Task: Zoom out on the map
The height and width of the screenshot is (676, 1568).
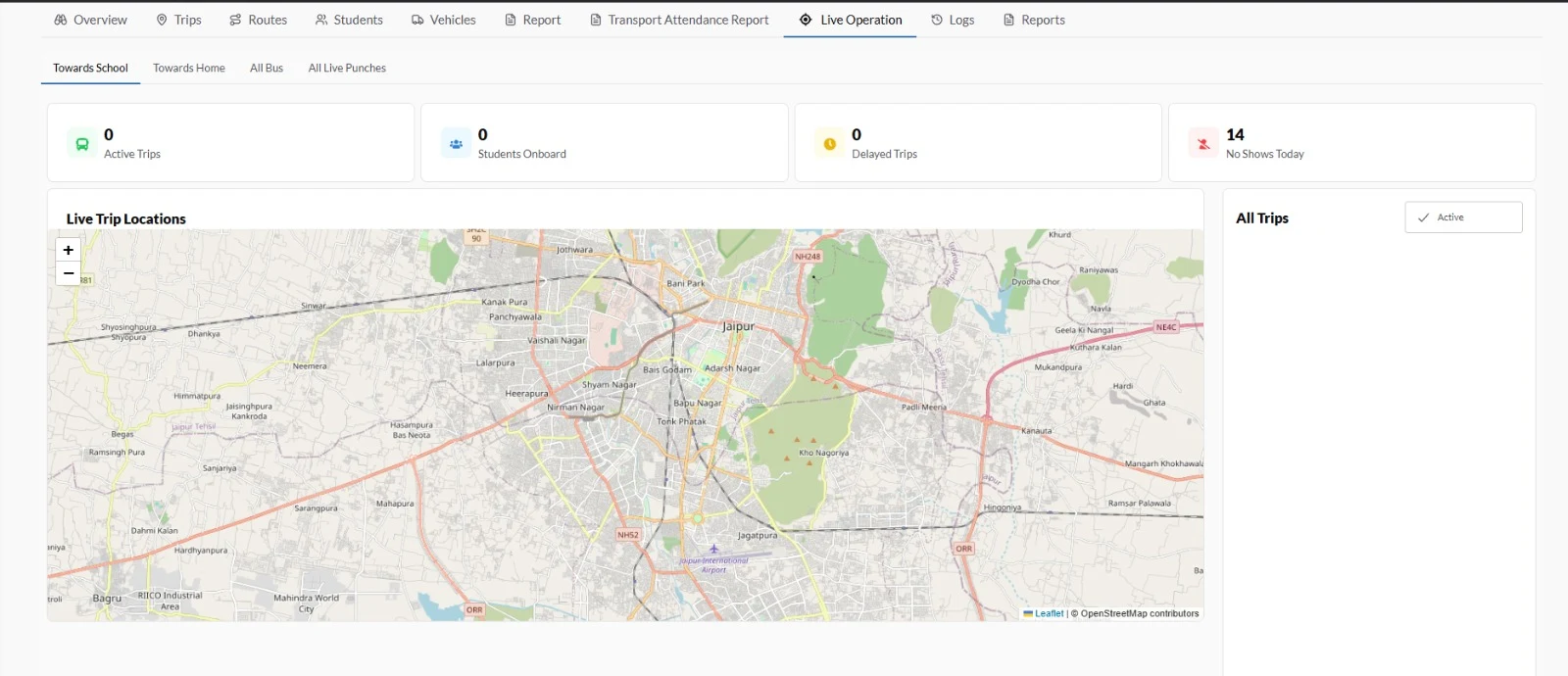Action: (69, 273)
